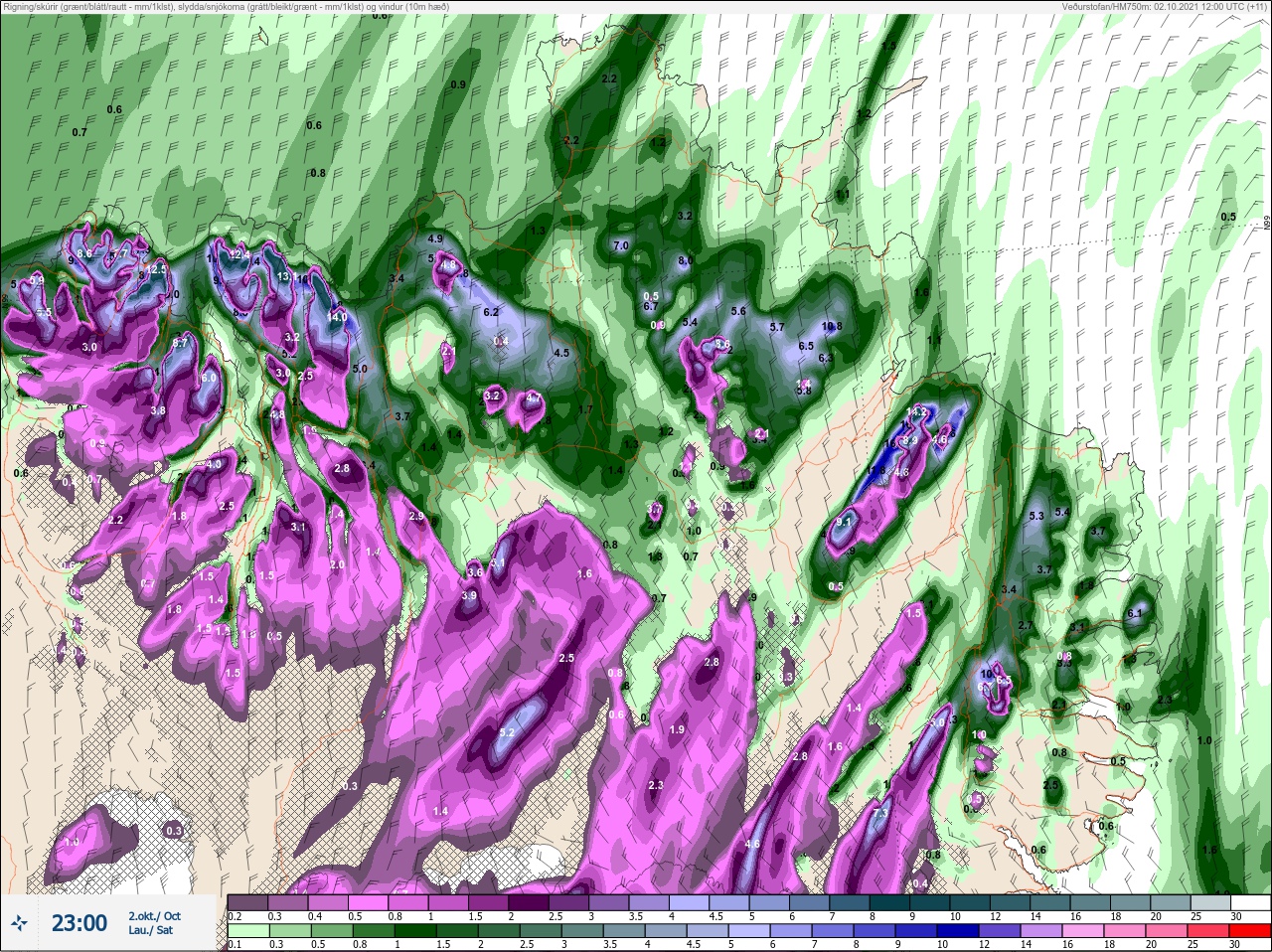Click the '2.okt./ Oct Lau./ Sat' date label
The height and width of the screenshot is (952, 1272).
point(154,923)
